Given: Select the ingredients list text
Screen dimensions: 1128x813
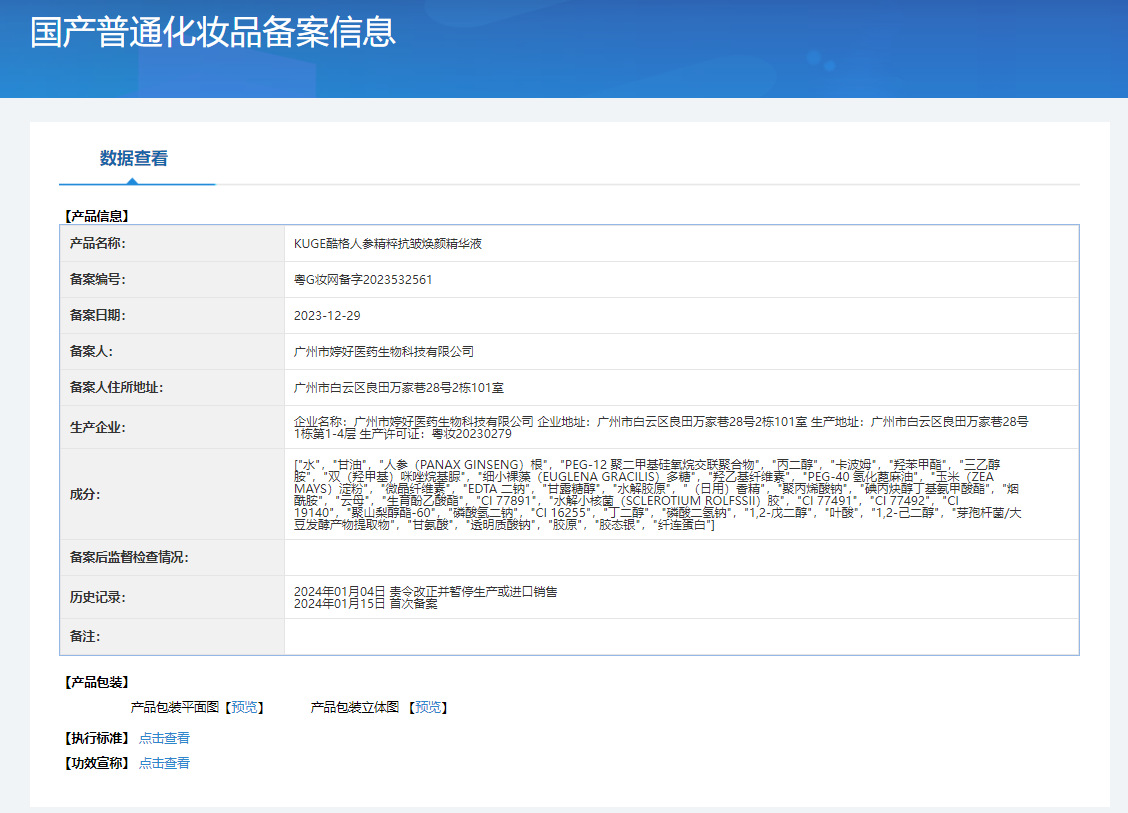Looking at the screenshot, I should [x=658, y=494].
